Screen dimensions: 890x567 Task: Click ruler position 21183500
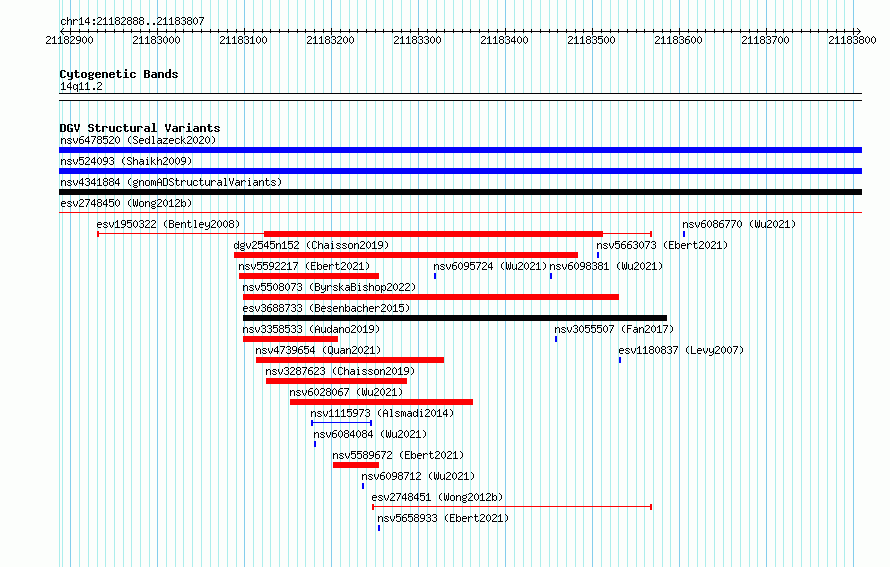[x=591, y=40]
